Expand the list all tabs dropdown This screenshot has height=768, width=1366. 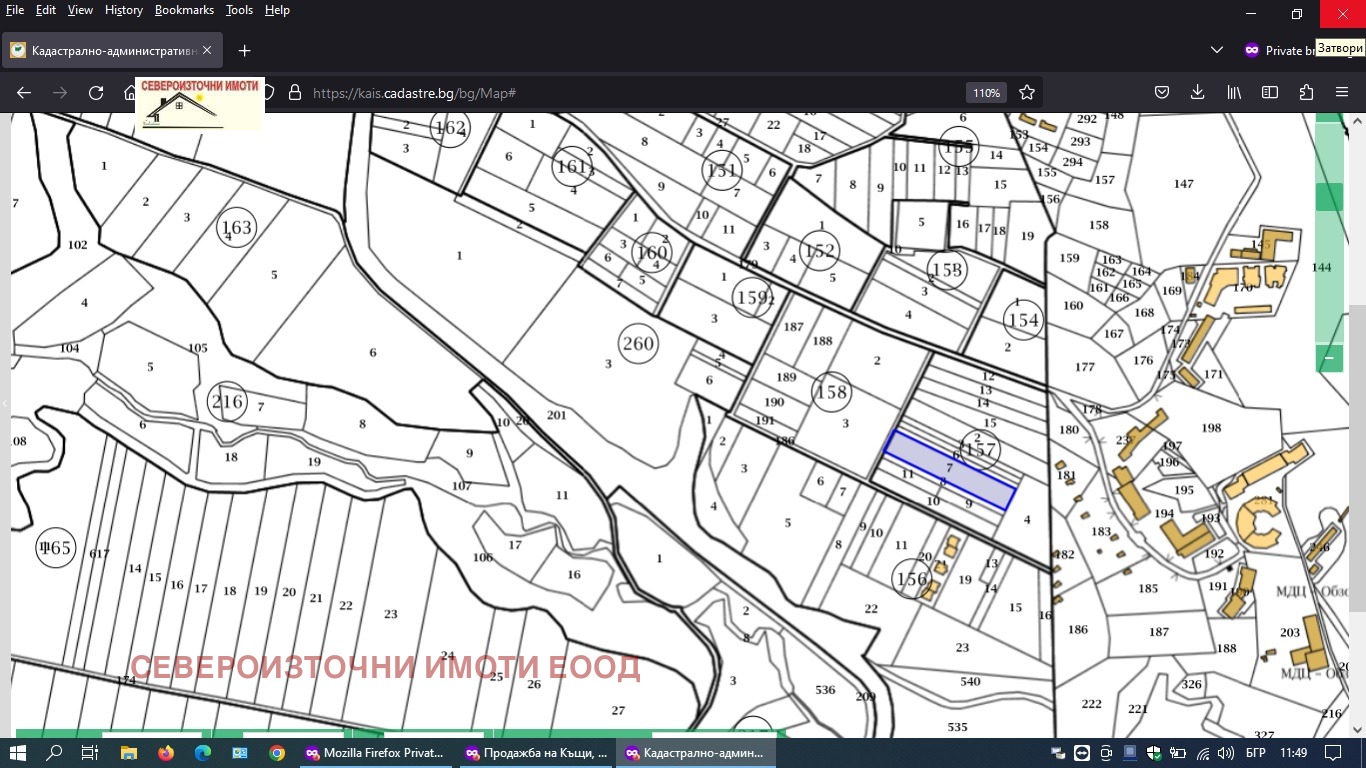1217,50
